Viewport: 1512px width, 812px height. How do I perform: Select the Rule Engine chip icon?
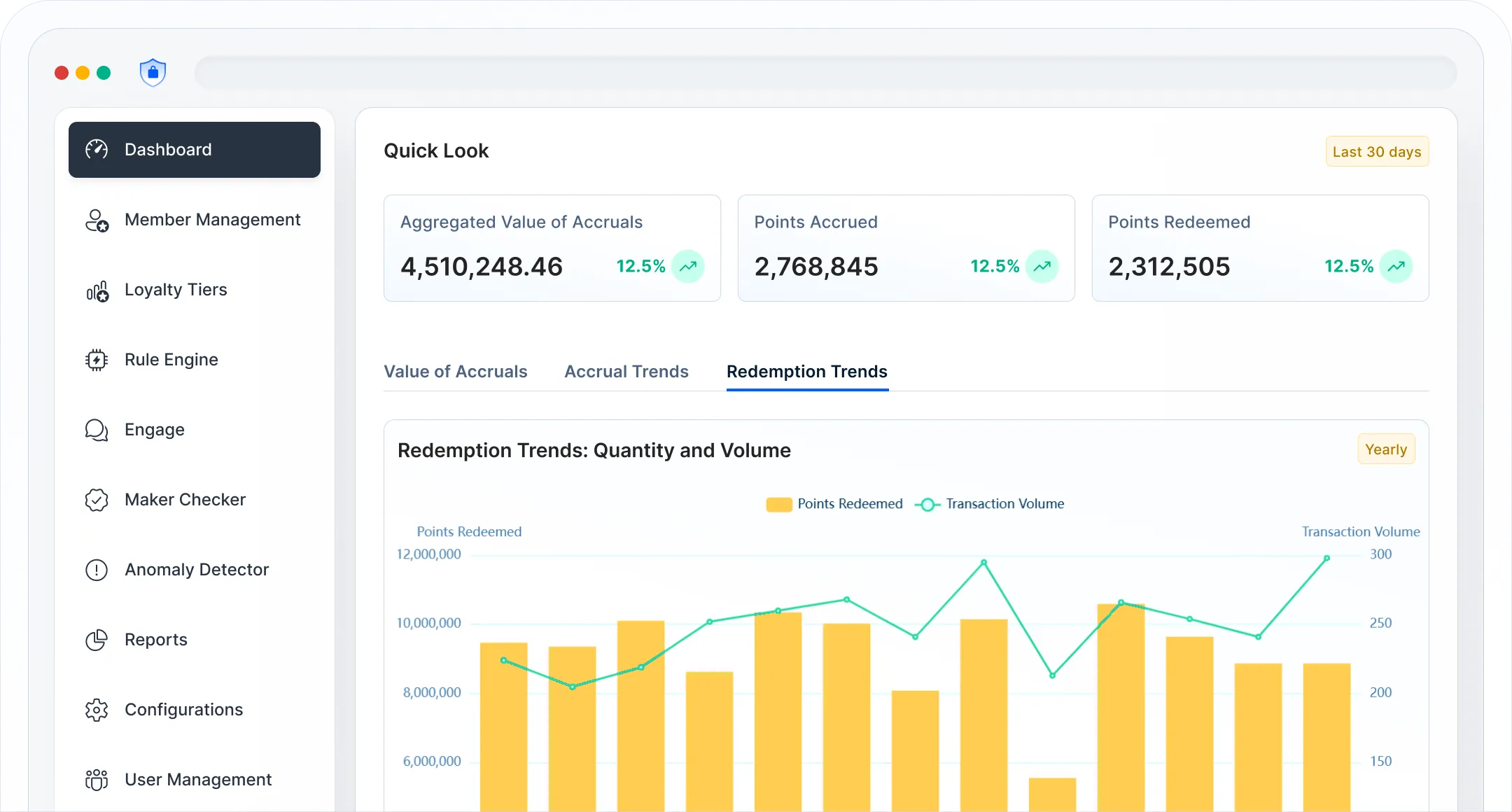pyautogui.click(x=97, y=360)
